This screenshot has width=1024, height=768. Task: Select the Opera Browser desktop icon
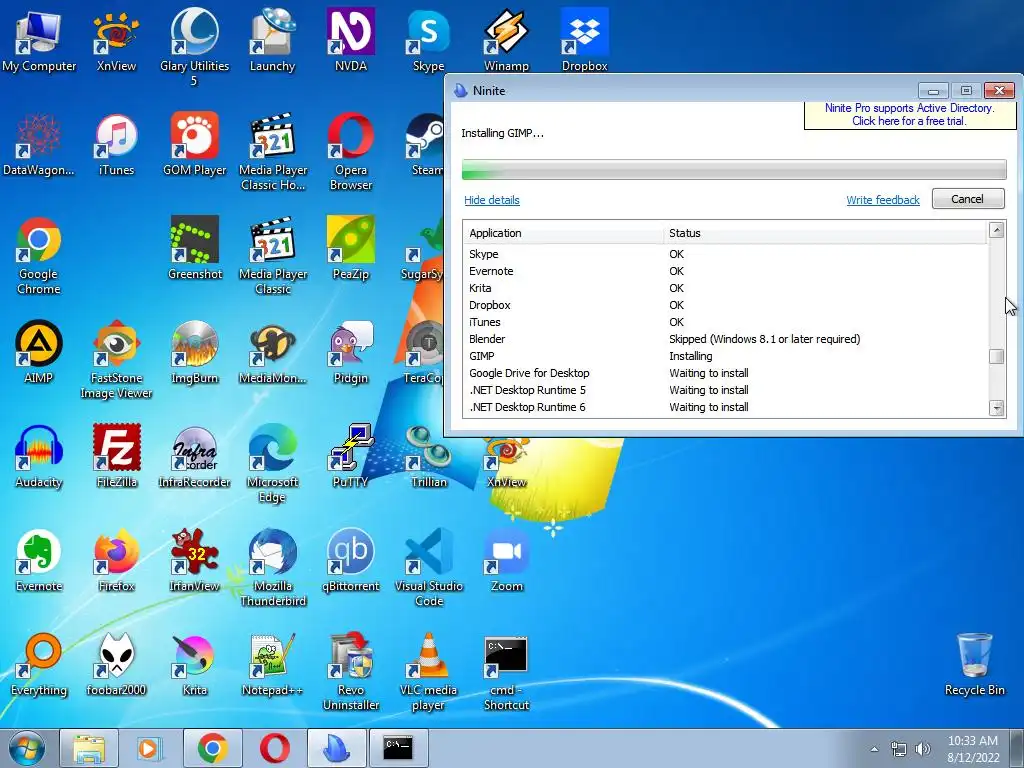pyautogui.click(x=351, y=152)
